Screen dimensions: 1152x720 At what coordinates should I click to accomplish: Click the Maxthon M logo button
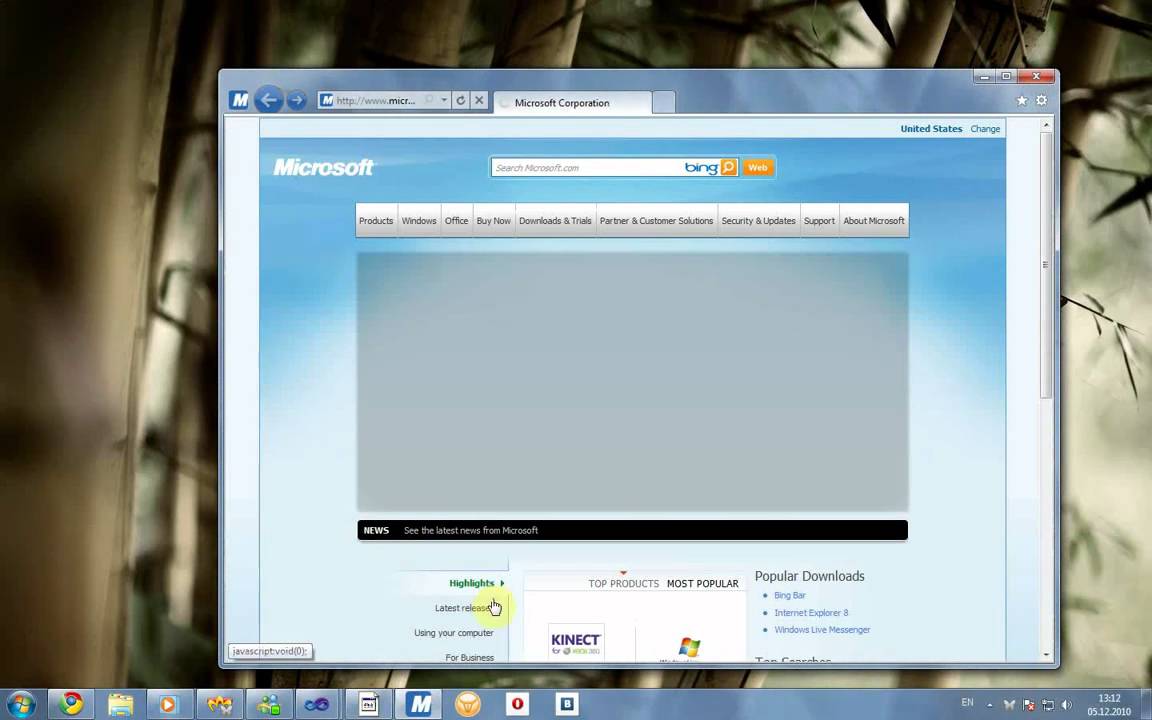tap(239, 100)
